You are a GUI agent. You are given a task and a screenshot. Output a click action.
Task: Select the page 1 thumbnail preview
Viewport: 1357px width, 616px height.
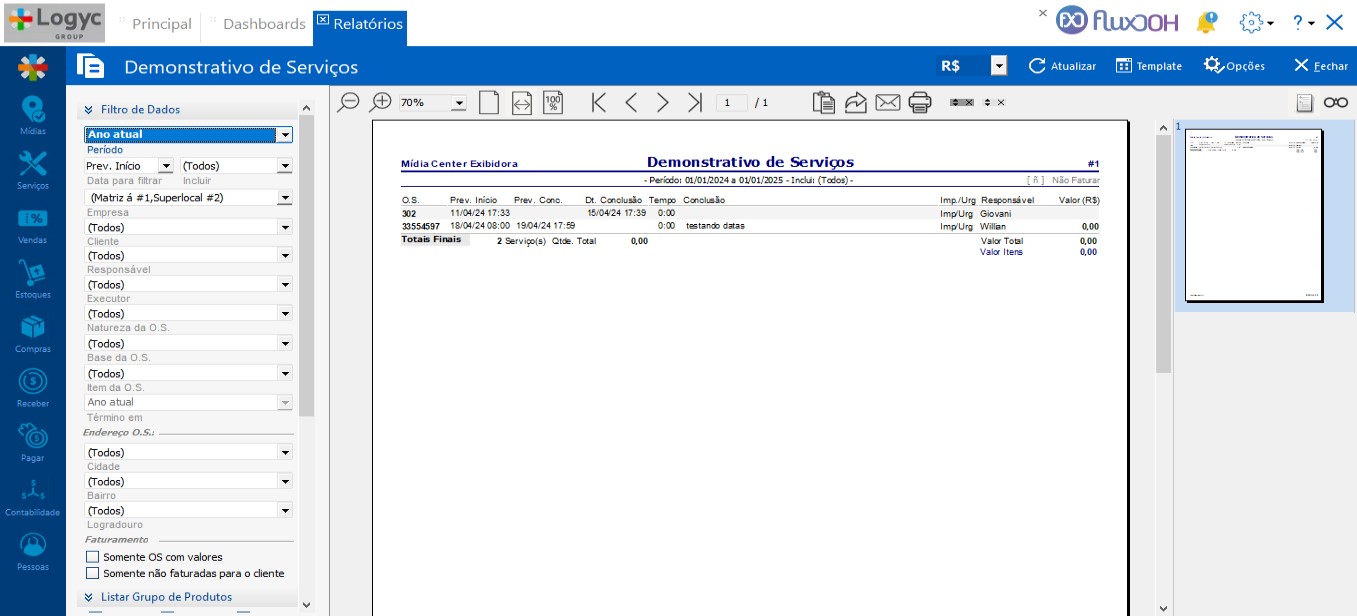(x=1253, y=215)
